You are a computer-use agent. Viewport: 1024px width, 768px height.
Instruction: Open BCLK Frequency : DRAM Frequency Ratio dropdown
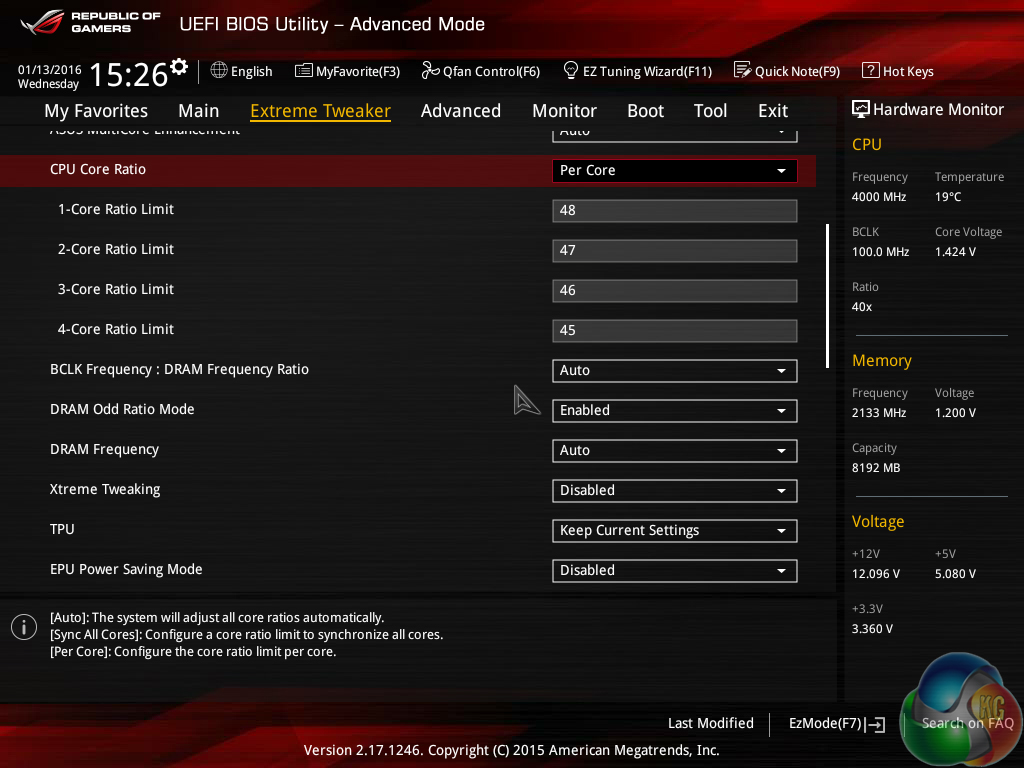click(x=675, y=370)
